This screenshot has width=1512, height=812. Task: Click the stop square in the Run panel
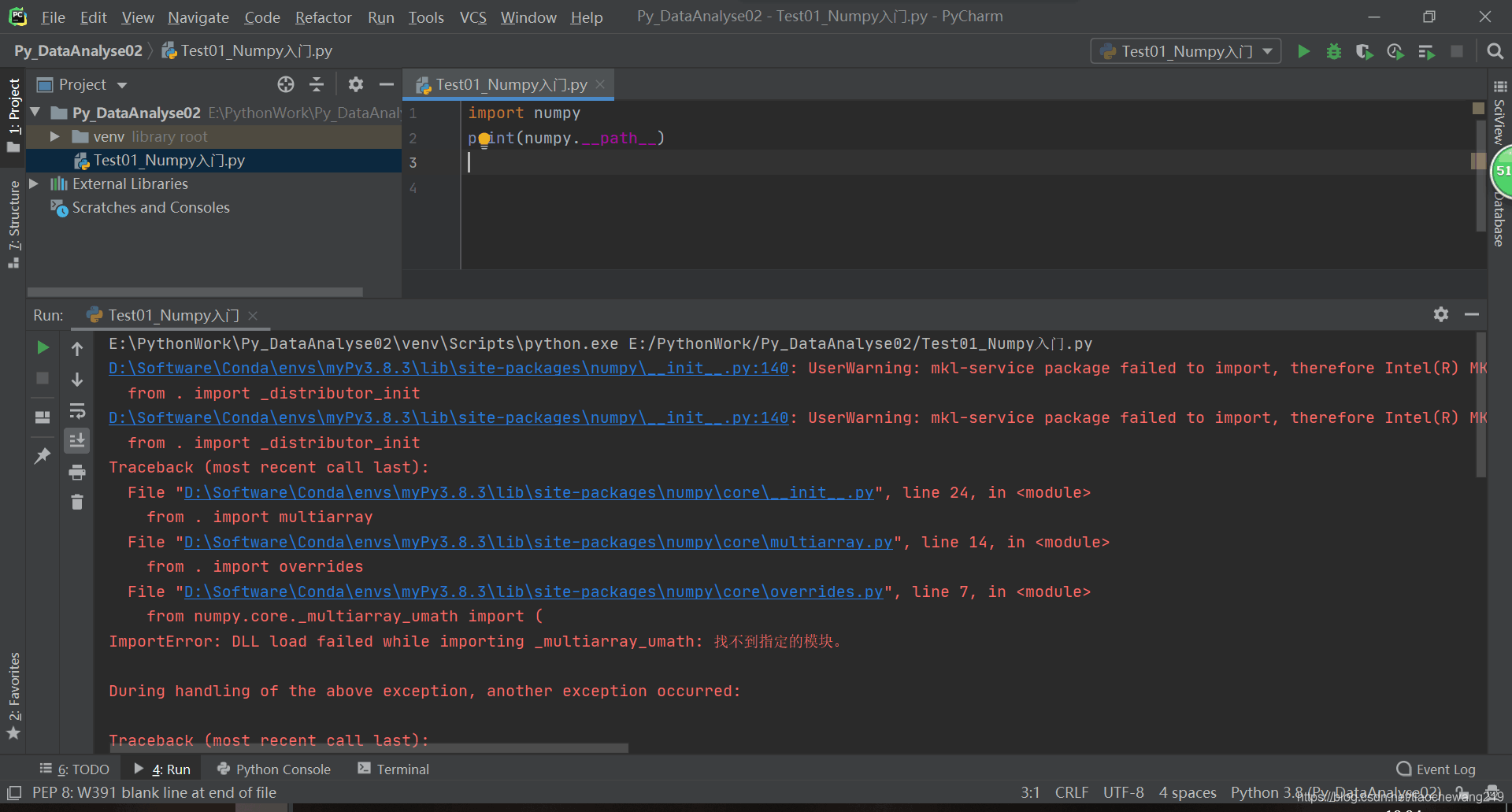pyautogui.click(x=43, y=378)
